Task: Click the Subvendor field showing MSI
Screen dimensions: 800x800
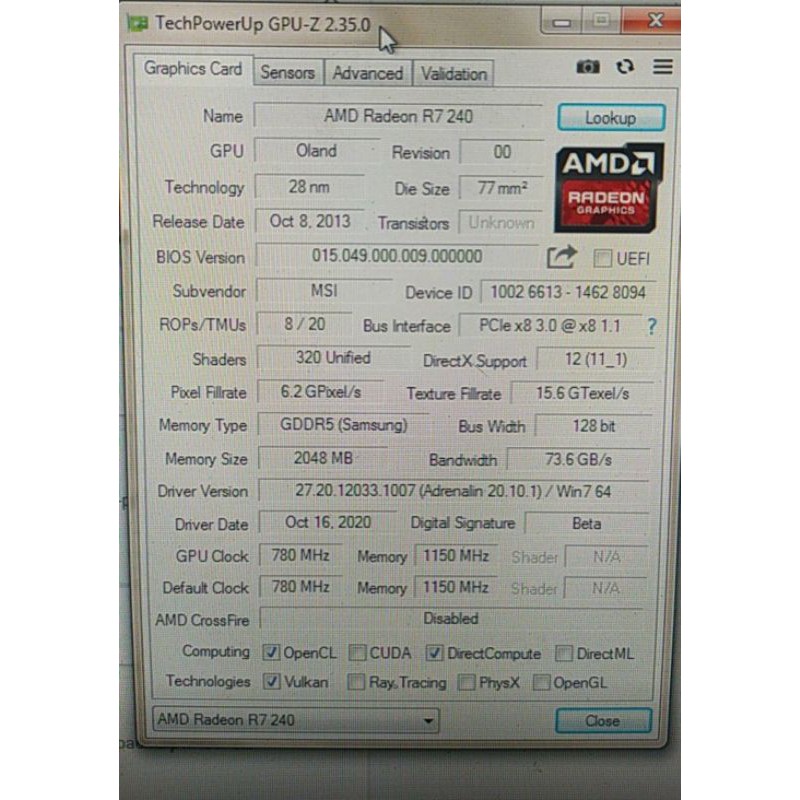Action: point(324,290)
